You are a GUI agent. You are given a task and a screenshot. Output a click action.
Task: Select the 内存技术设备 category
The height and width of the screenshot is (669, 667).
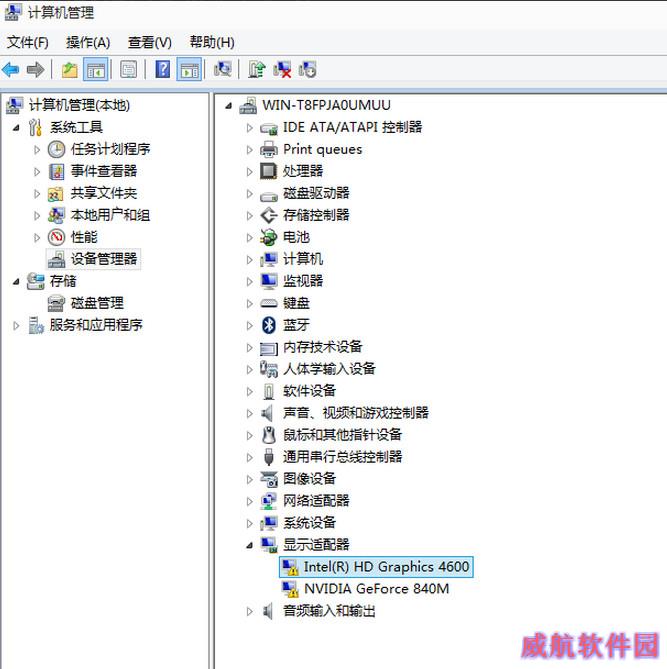click(x=323, y=347)
